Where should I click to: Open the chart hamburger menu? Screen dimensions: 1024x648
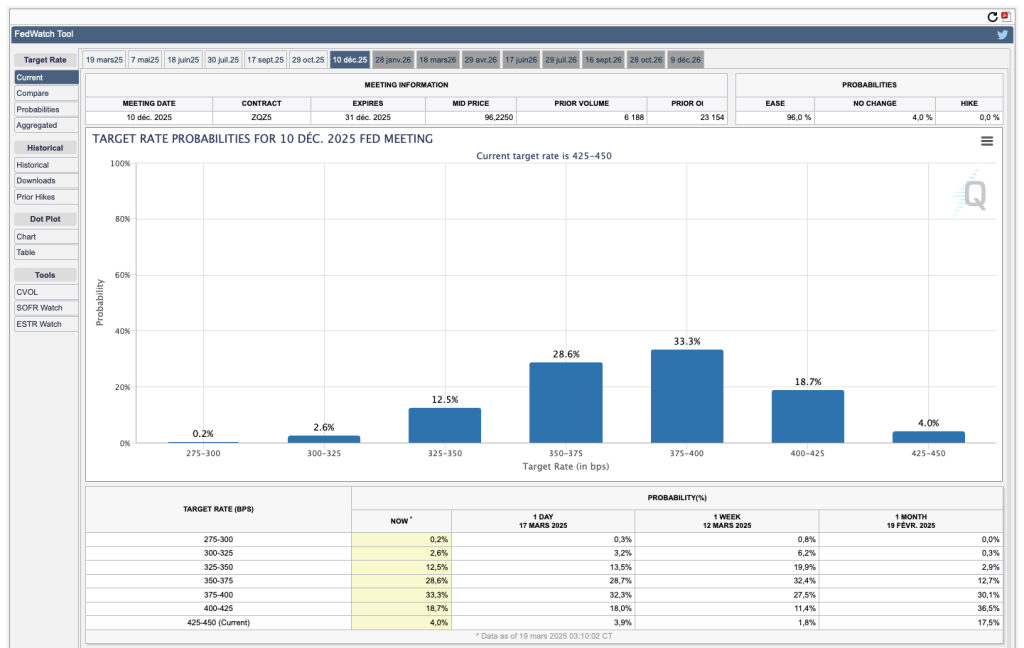[x=987, y=141]
